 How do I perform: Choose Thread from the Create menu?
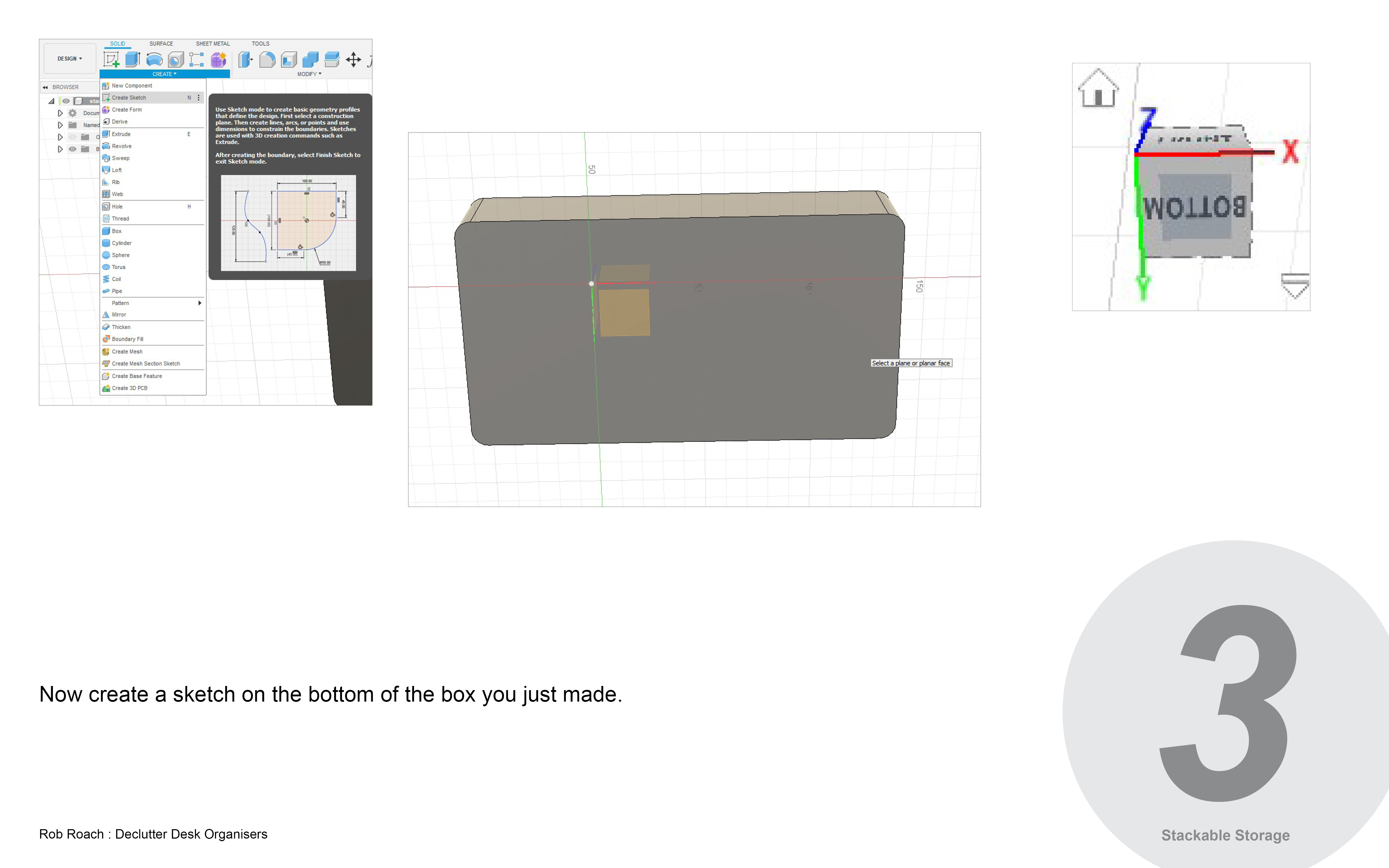153,219
